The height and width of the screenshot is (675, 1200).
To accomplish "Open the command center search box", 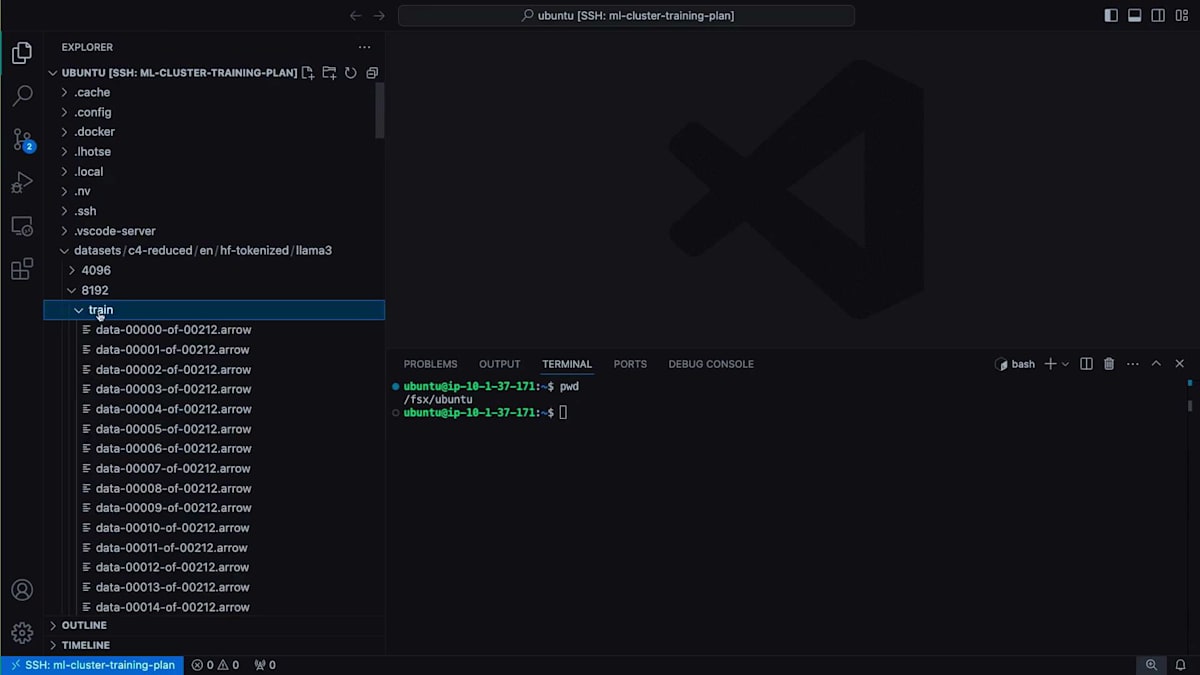I will click(x=626, y=16).
